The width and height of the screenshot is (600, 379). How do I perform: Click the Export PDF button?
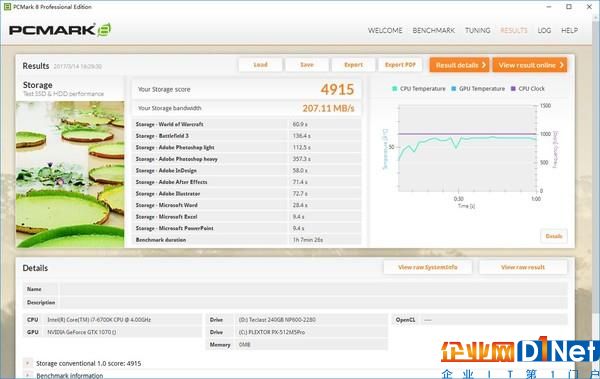pos(400,65)
